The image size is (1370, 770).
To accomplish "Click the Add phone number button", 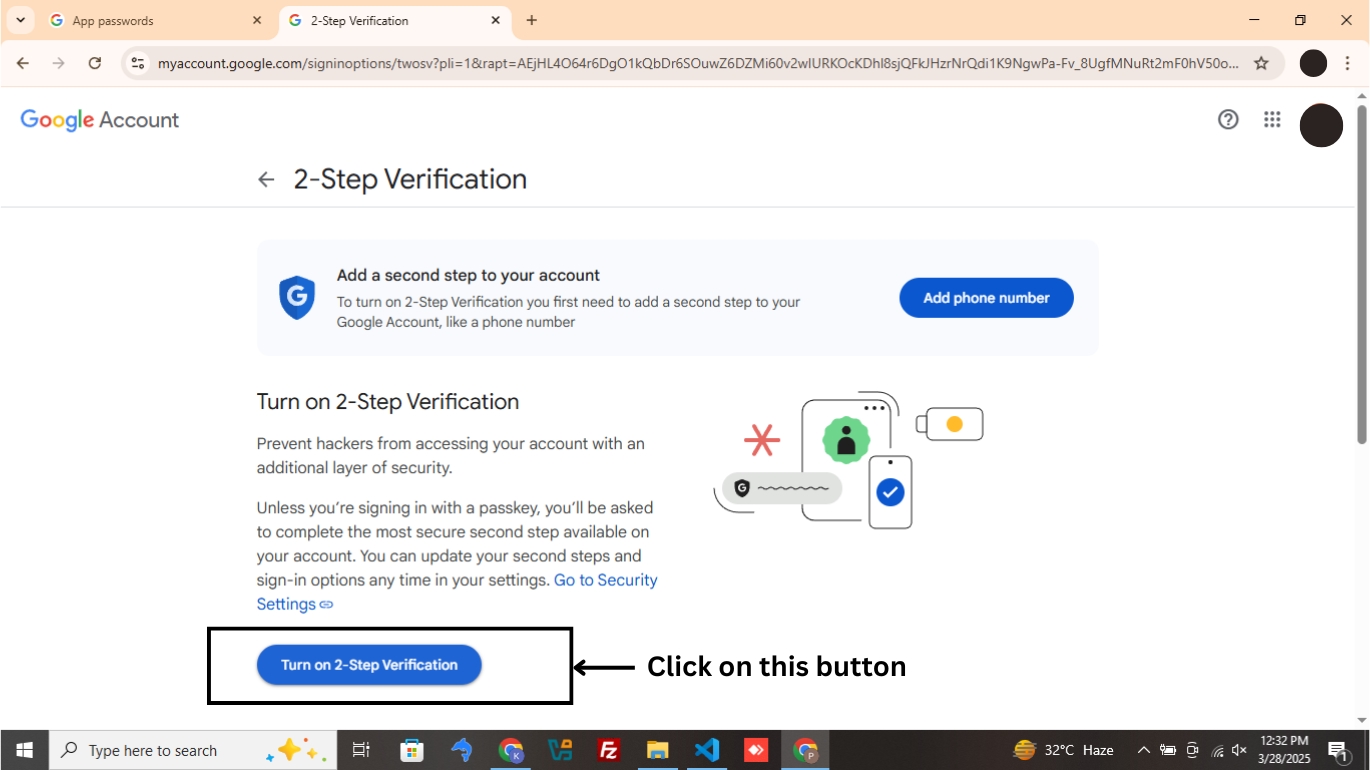I will tap(986, 298).
